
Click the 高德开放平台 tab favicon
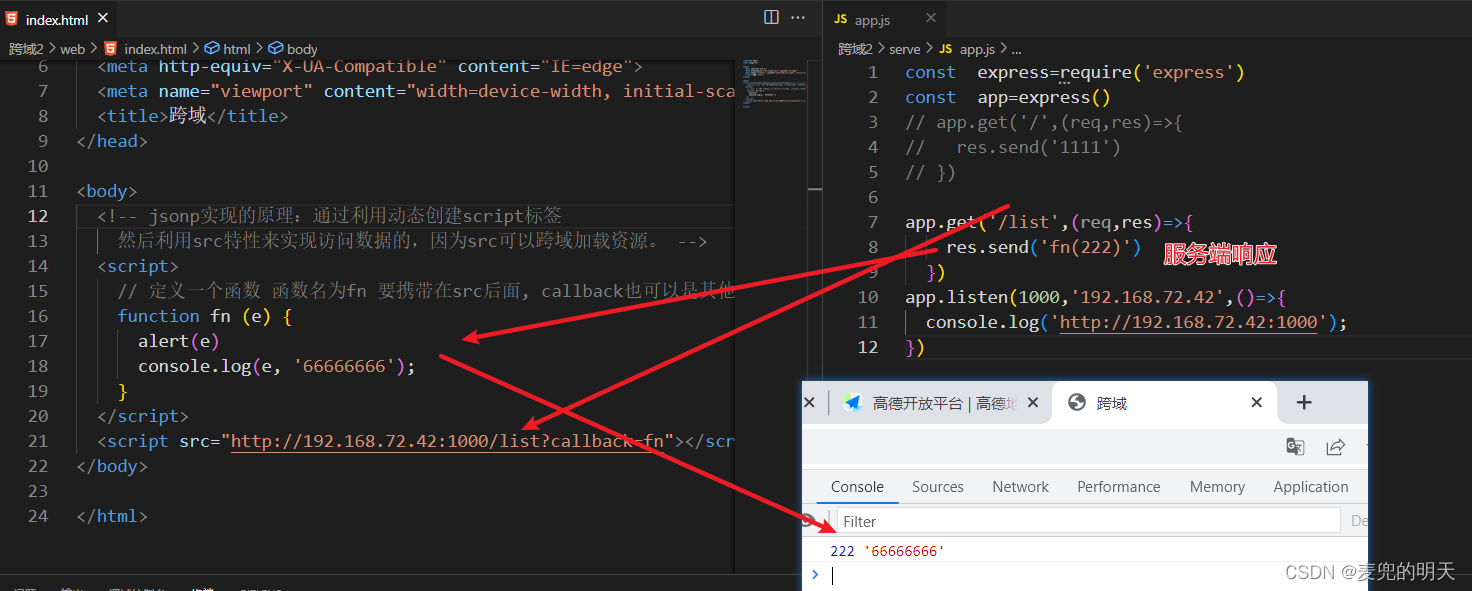click(x=853, y=402)
